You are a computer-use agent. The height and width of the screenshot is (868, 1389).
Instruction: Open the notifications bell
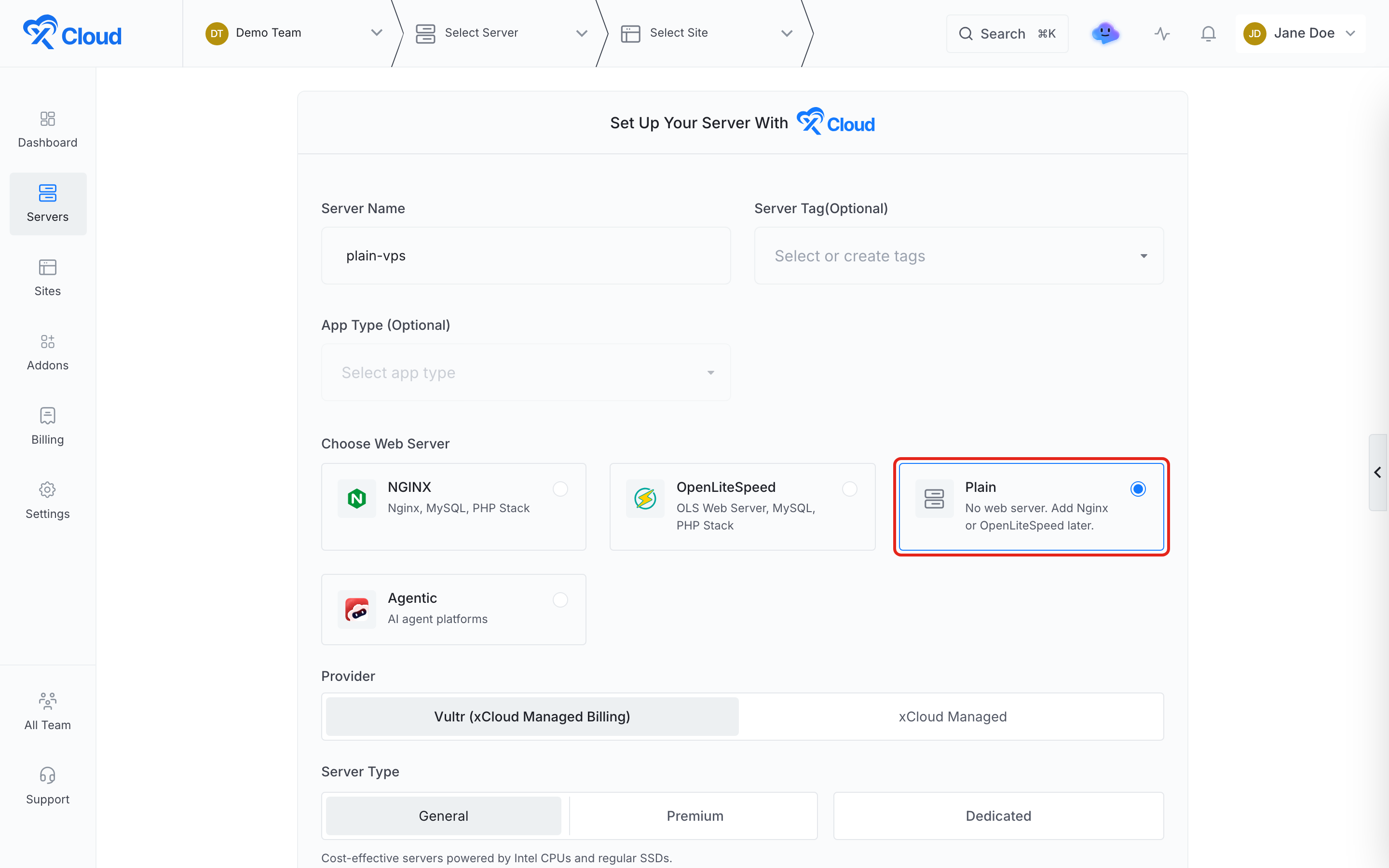click(1208, 34)
